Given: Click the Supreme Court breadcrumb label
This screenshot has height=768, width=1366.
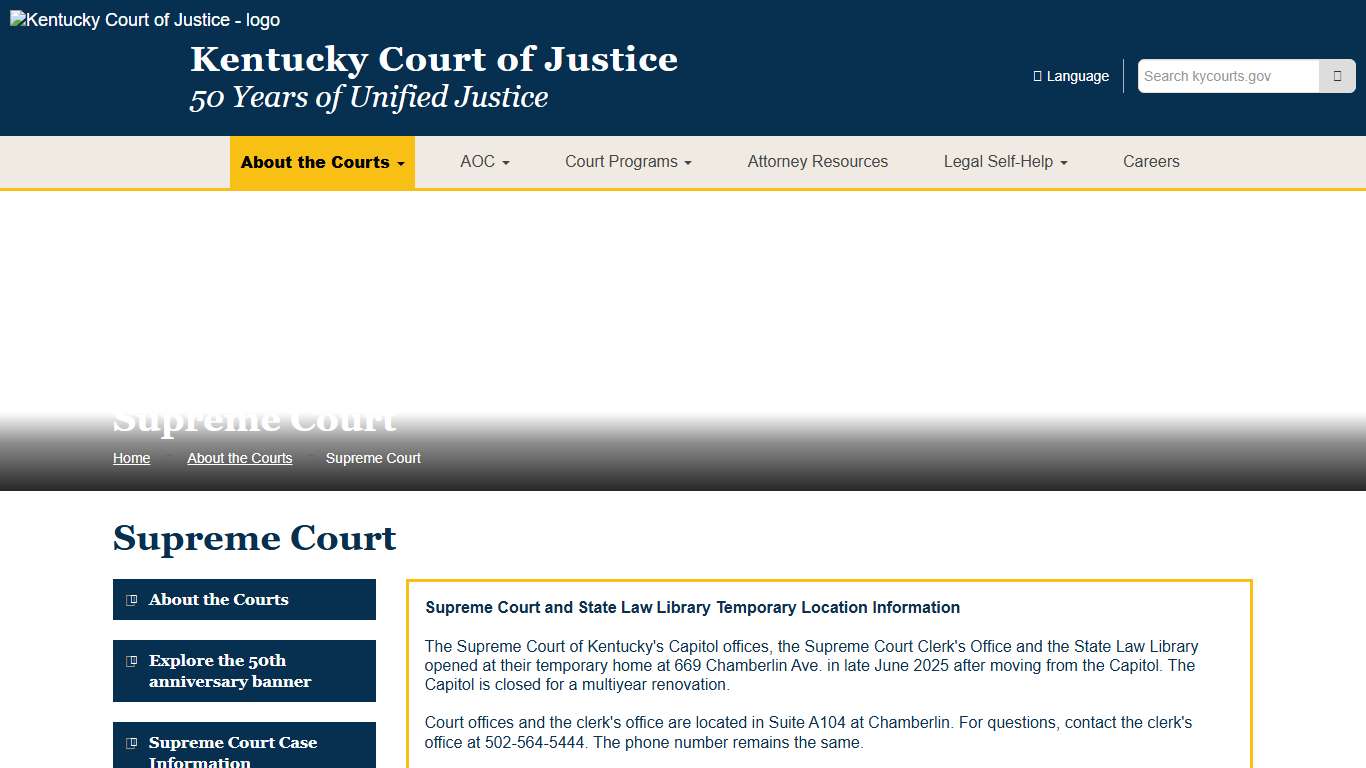Looking at the screenshot, I should [x=373, y=458].
